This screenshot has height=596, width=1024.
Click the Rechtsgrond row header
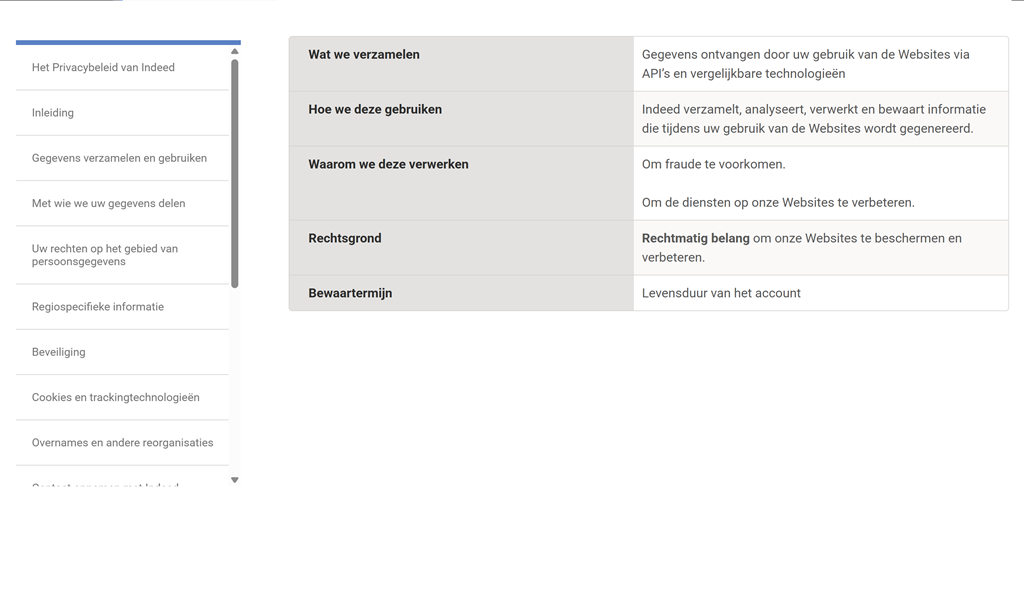[345, 239]
